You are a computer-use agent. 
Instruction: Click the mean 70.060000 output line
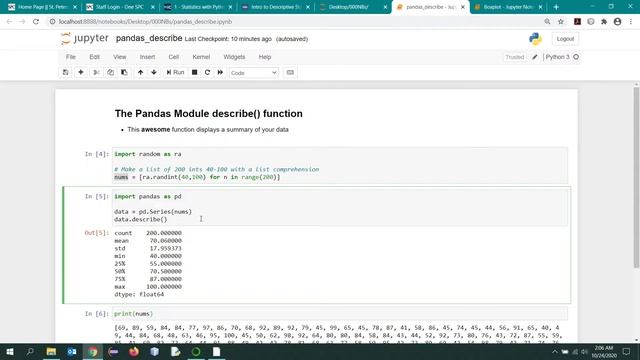click(148, 241)
